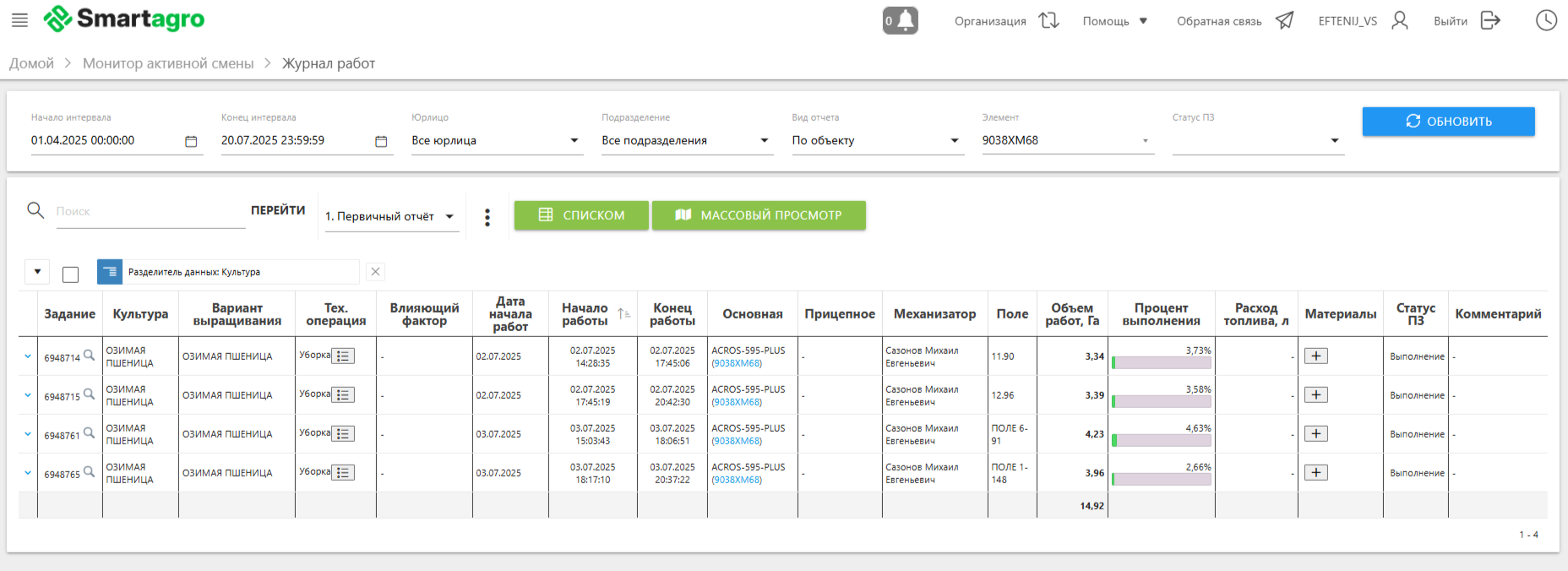Remove the Культура data separator
This screenshot has width=1568, height=571.
click(376, 272)
